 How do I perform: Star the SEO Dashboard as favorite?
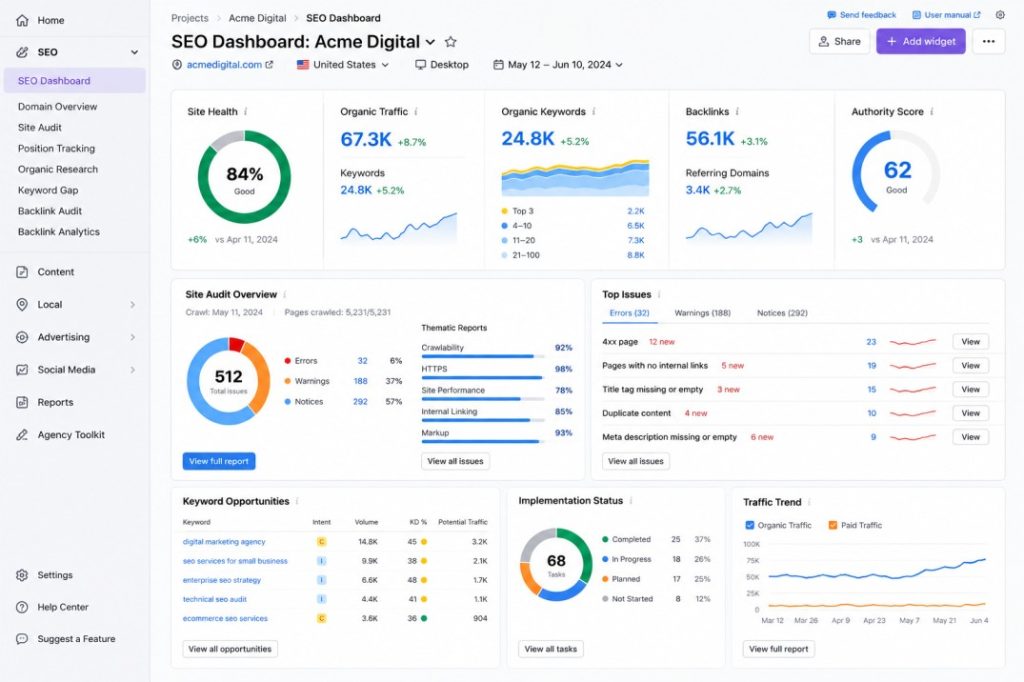pyautogui.click(x=451, y=42)
